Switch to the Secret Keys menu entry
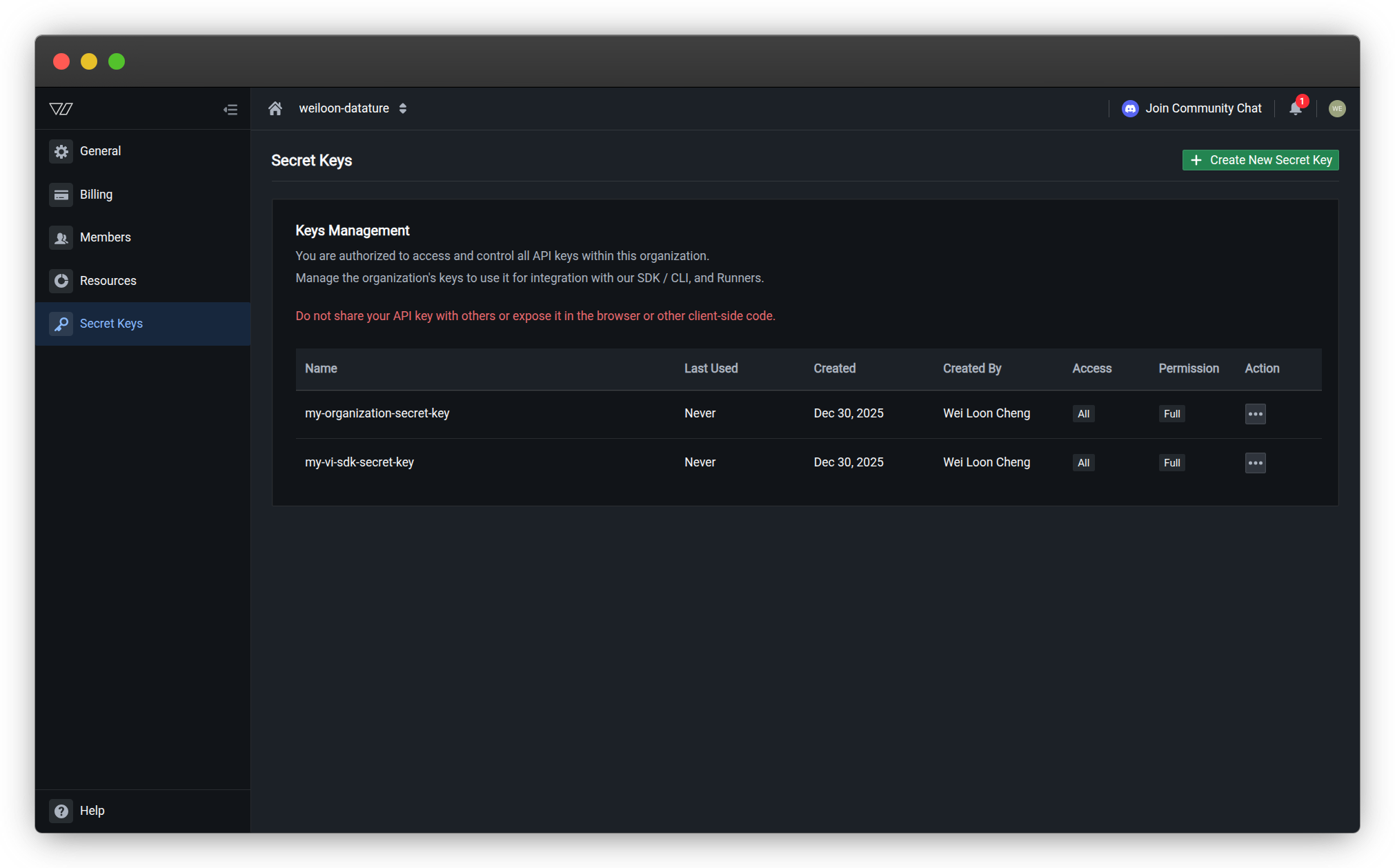1395x868 pixels. (111, 324)
